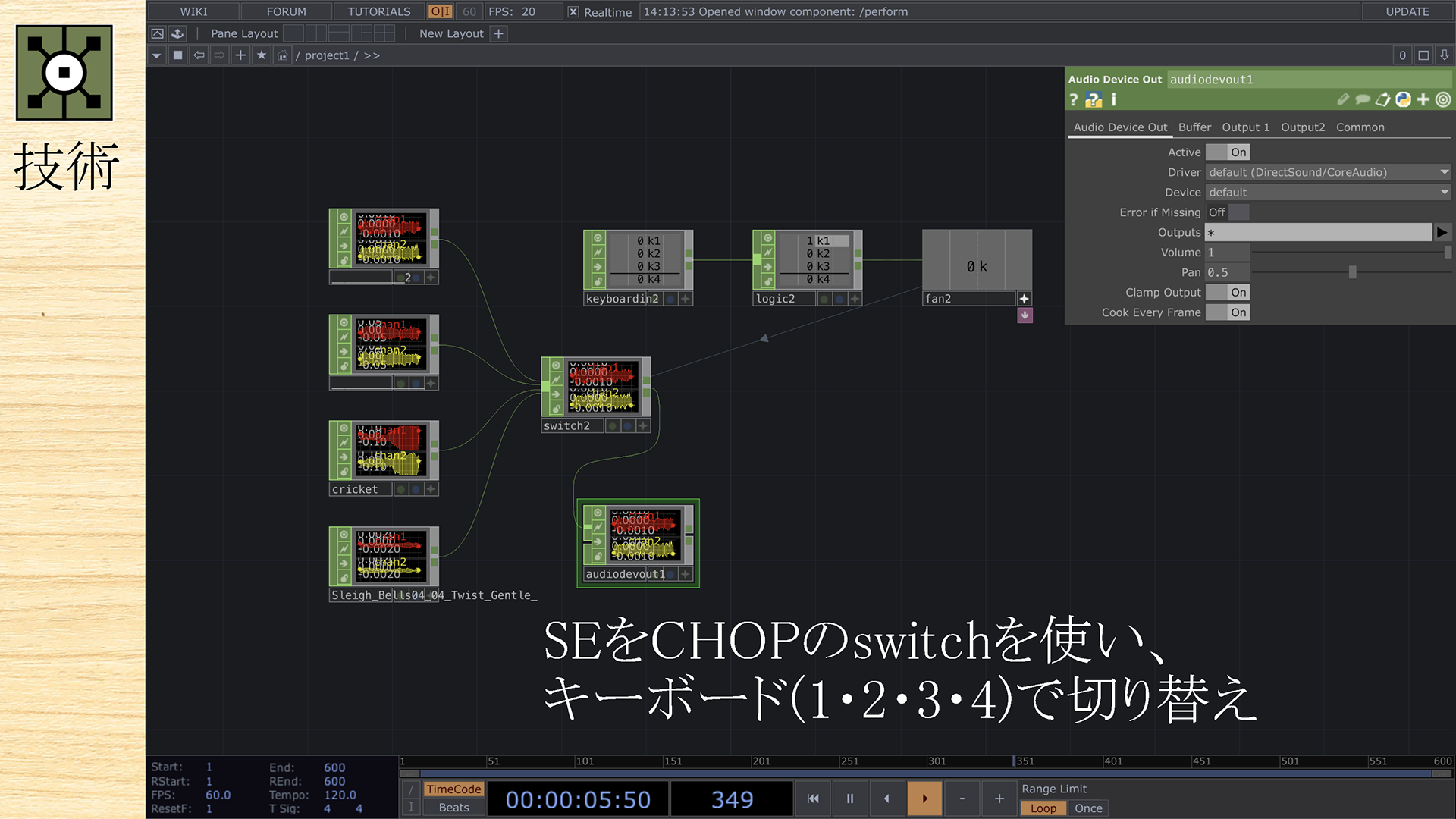Click the perform mode icon left of Pane Layout
1456x819 pixels.
tap(157, 33)
